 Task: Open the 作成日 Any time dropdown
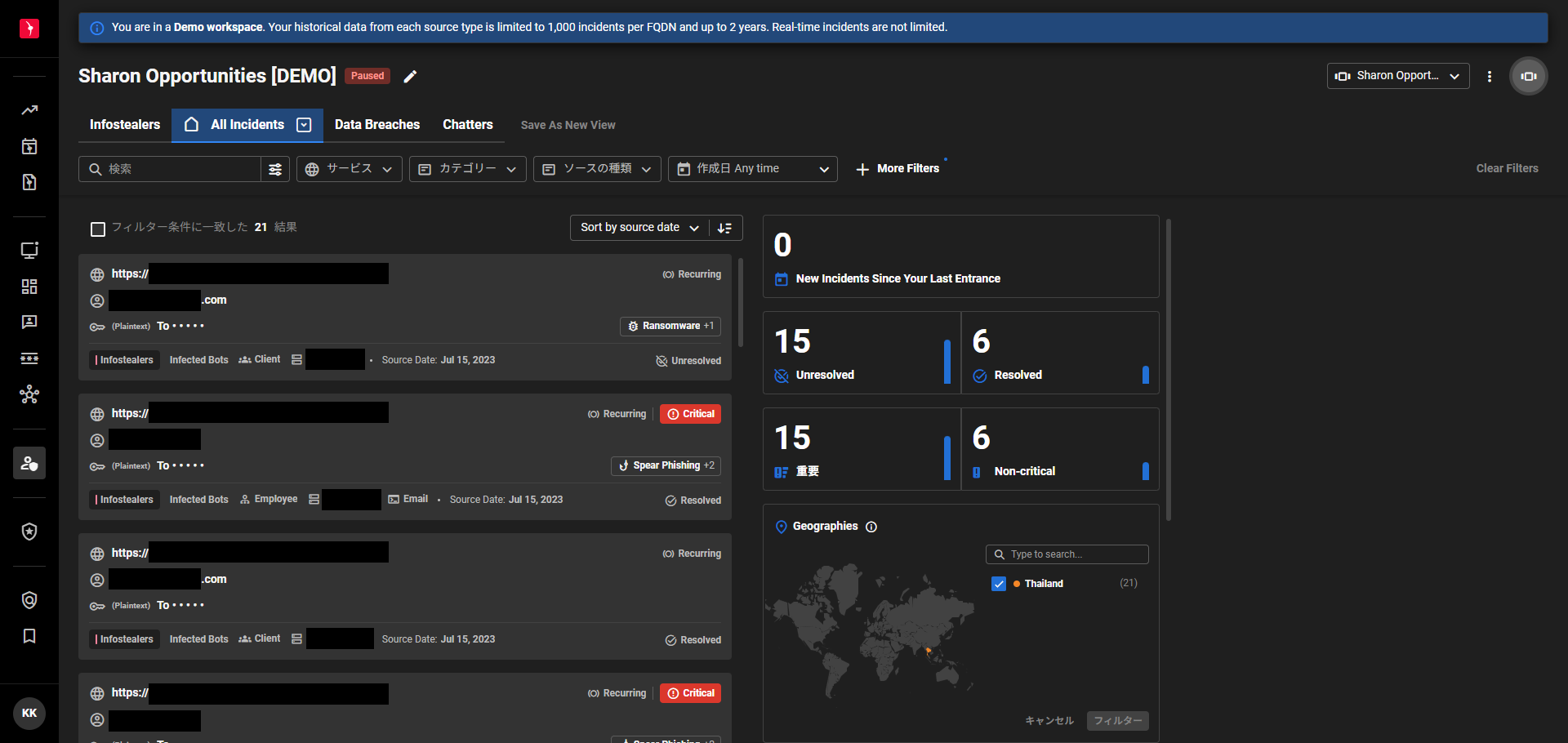pos(753,169)
